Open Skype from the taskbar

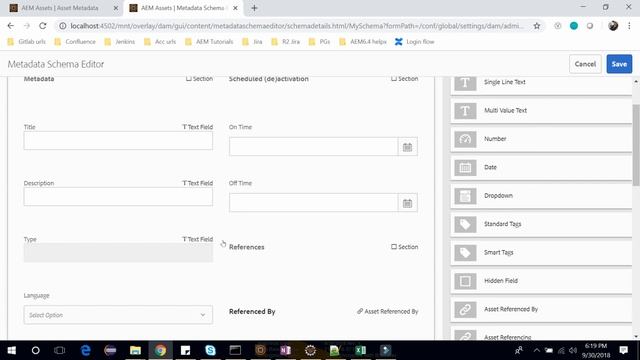tap(210, 350)
